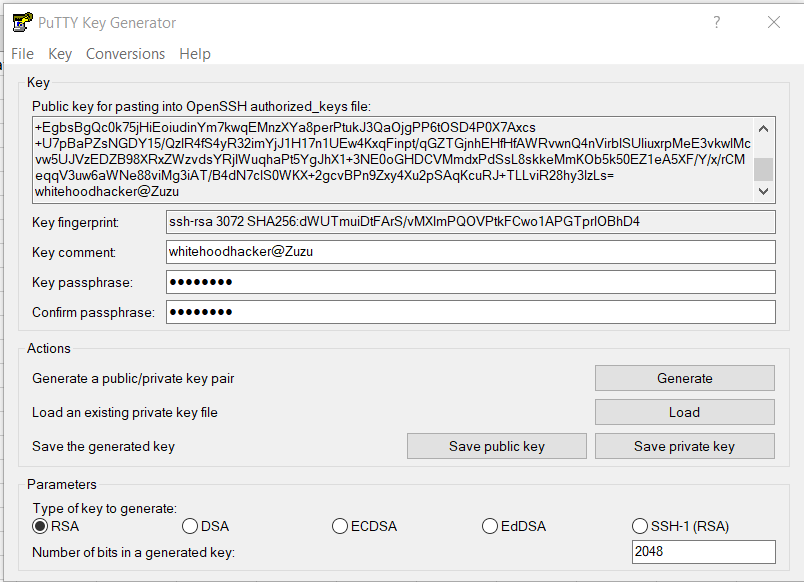
Task: Click the Key comment field
Action: click(471, 252)
